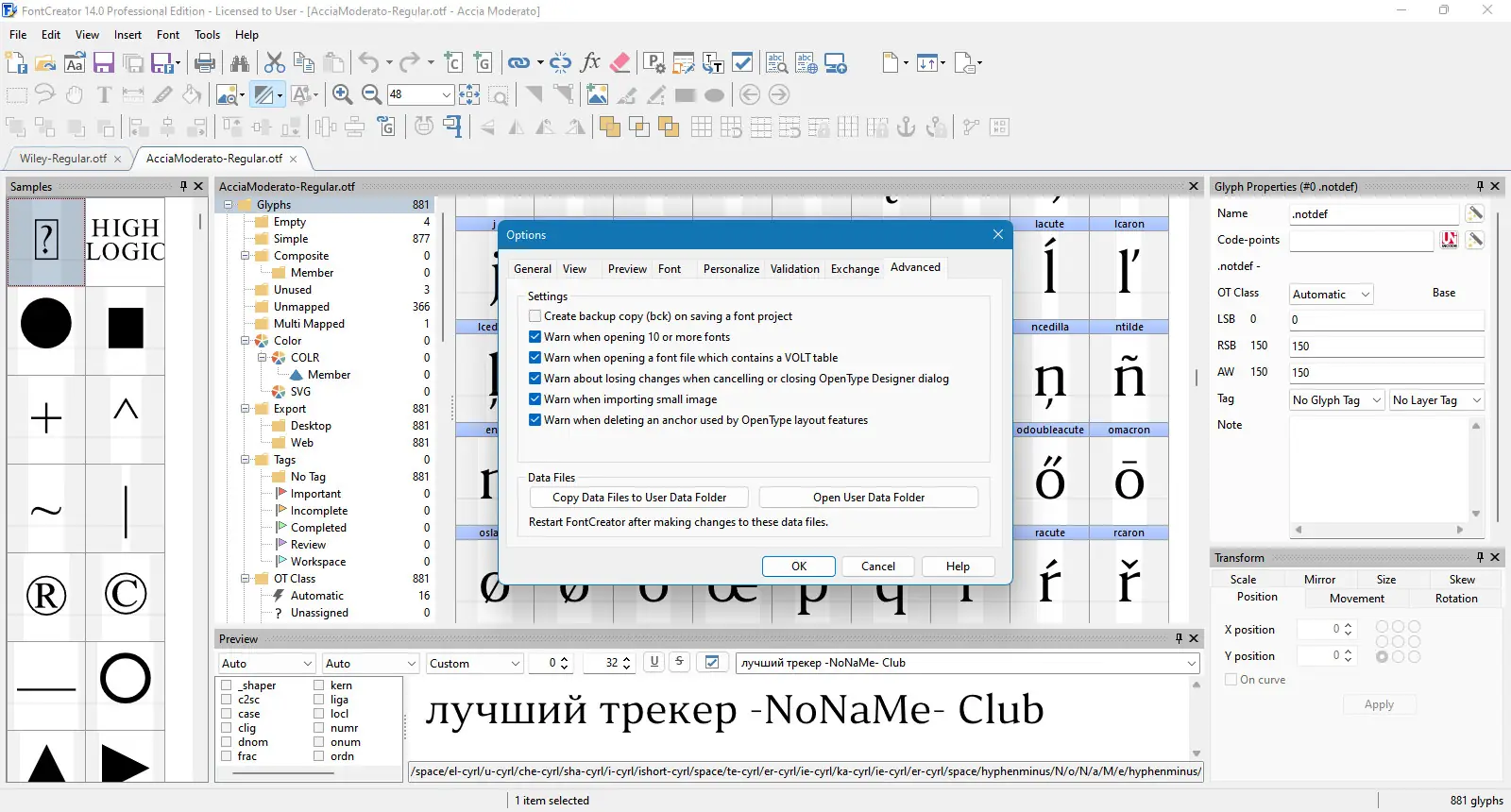
Task: Click Copy Data Files to User Data Folder
Action: (x=639, y=498)
